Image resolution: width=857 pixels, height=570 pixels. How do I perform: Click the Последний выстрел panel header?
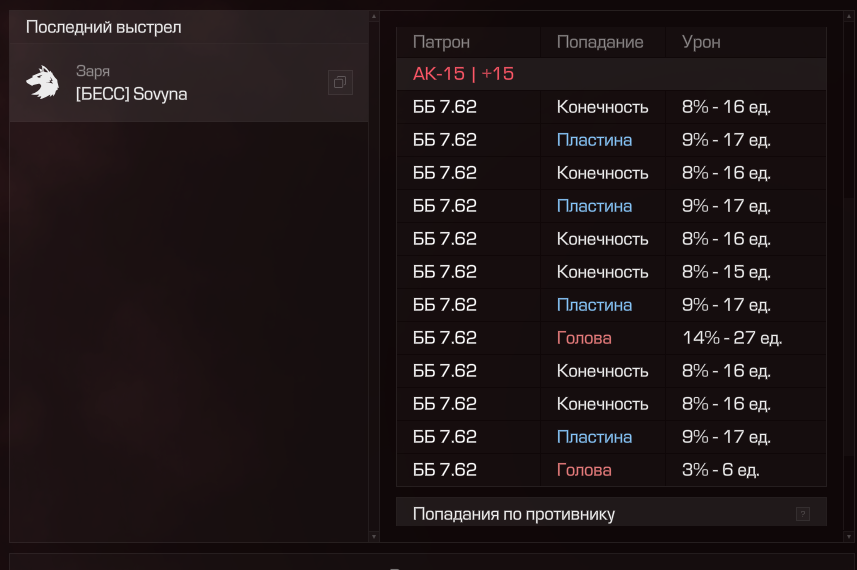click(189, 27)
